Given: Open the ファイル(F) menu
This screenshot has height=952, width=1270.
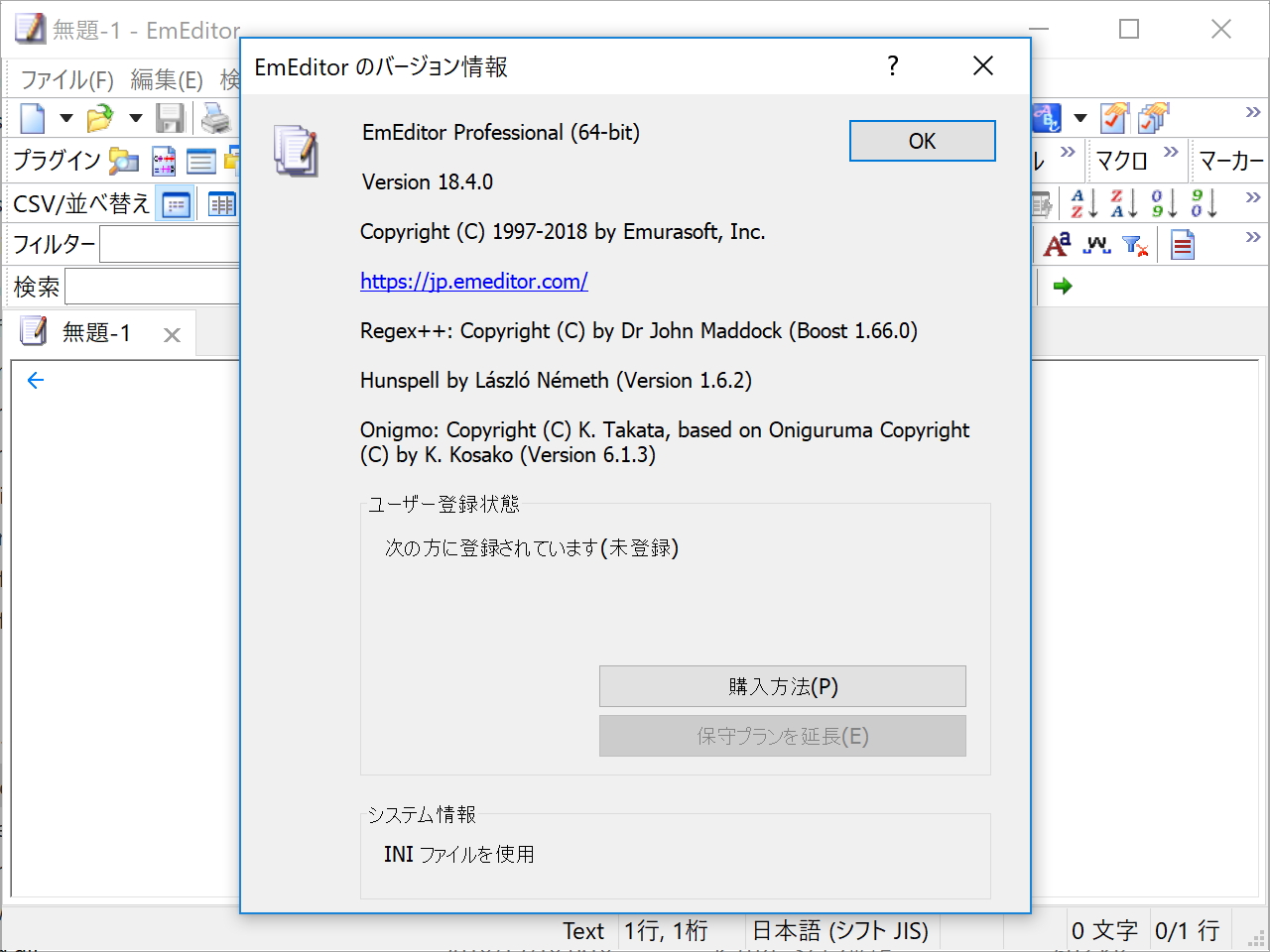Looking at the screenshot, I should click(66, 79).
